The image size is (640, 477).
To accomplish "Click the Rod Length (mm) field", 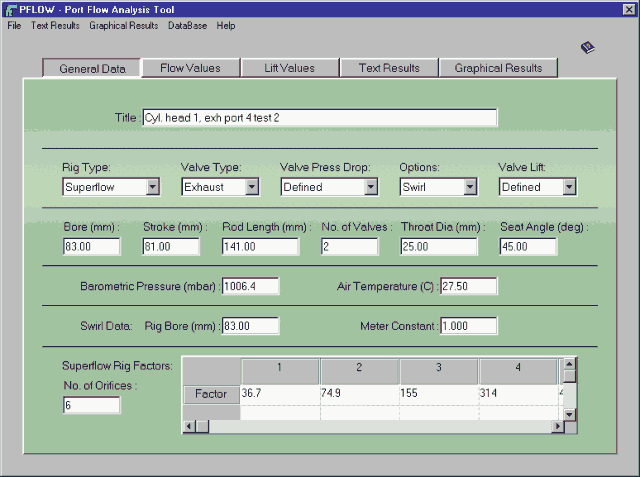I will tap(260, 246).
